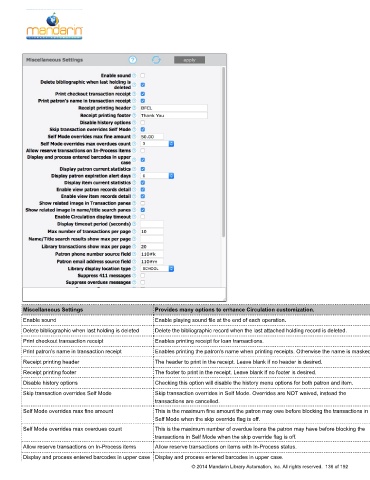Enable the Enable sound checkbox
The image size is (370, 480).
[x=143, y=76]
